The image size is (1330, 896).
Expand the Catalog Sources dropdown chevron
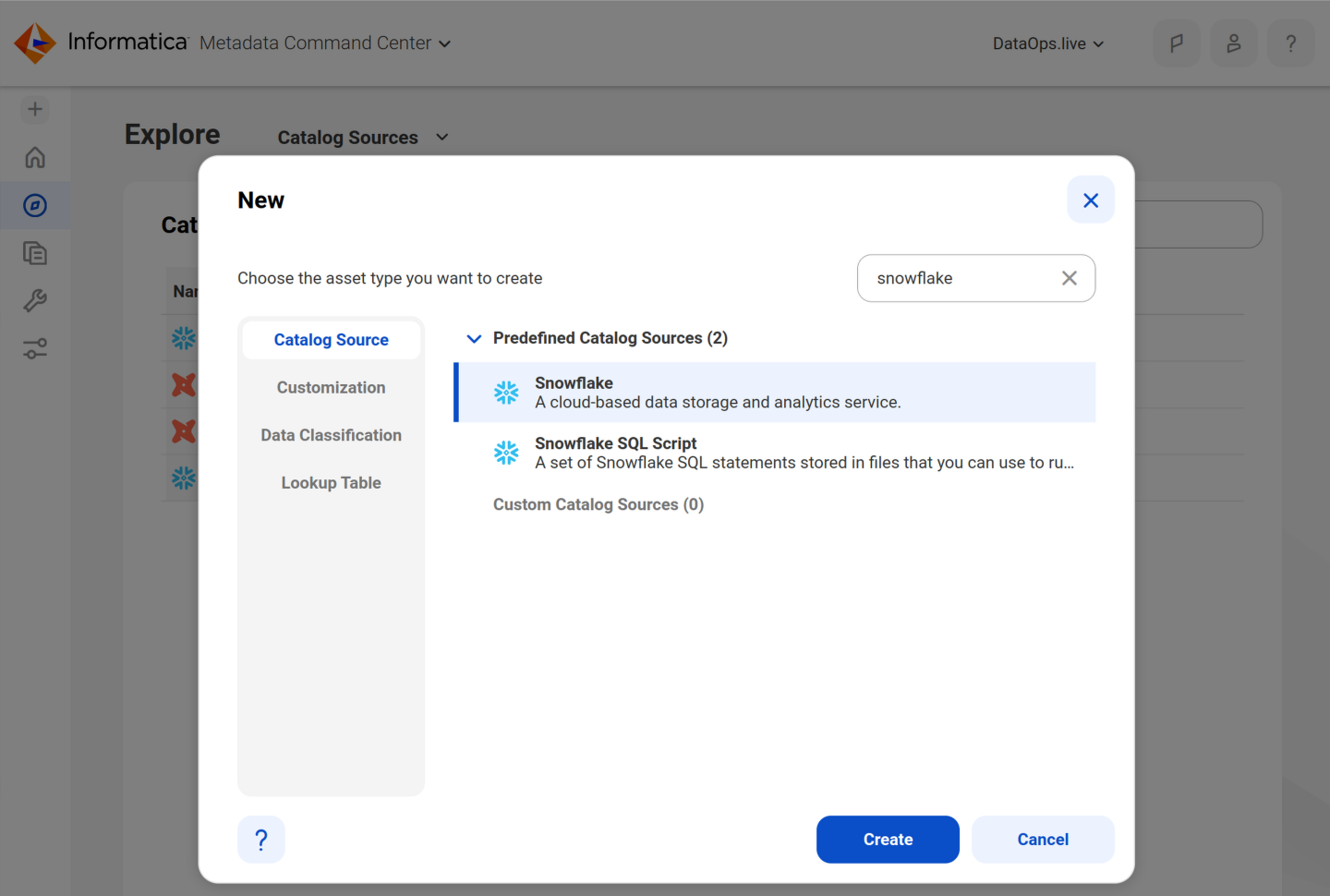[x=442, y=138]
